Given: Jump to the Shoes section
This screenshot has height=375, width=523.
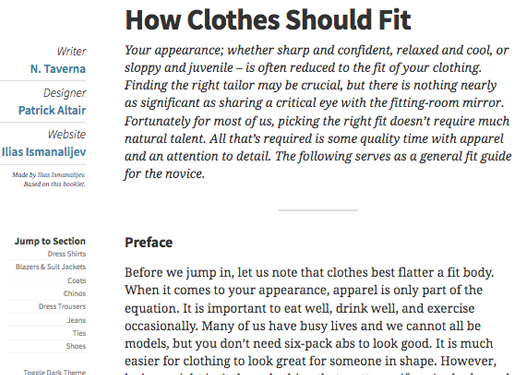Looking at the screenshot, I should 76,346.
